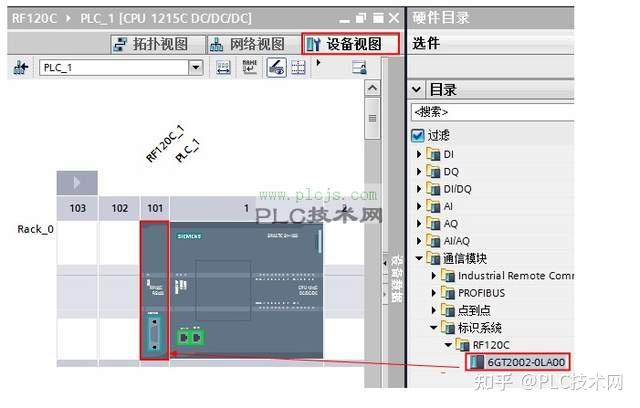
Task: Select the 6GT2002-0LA00 module entry
Action: (518, 362)
